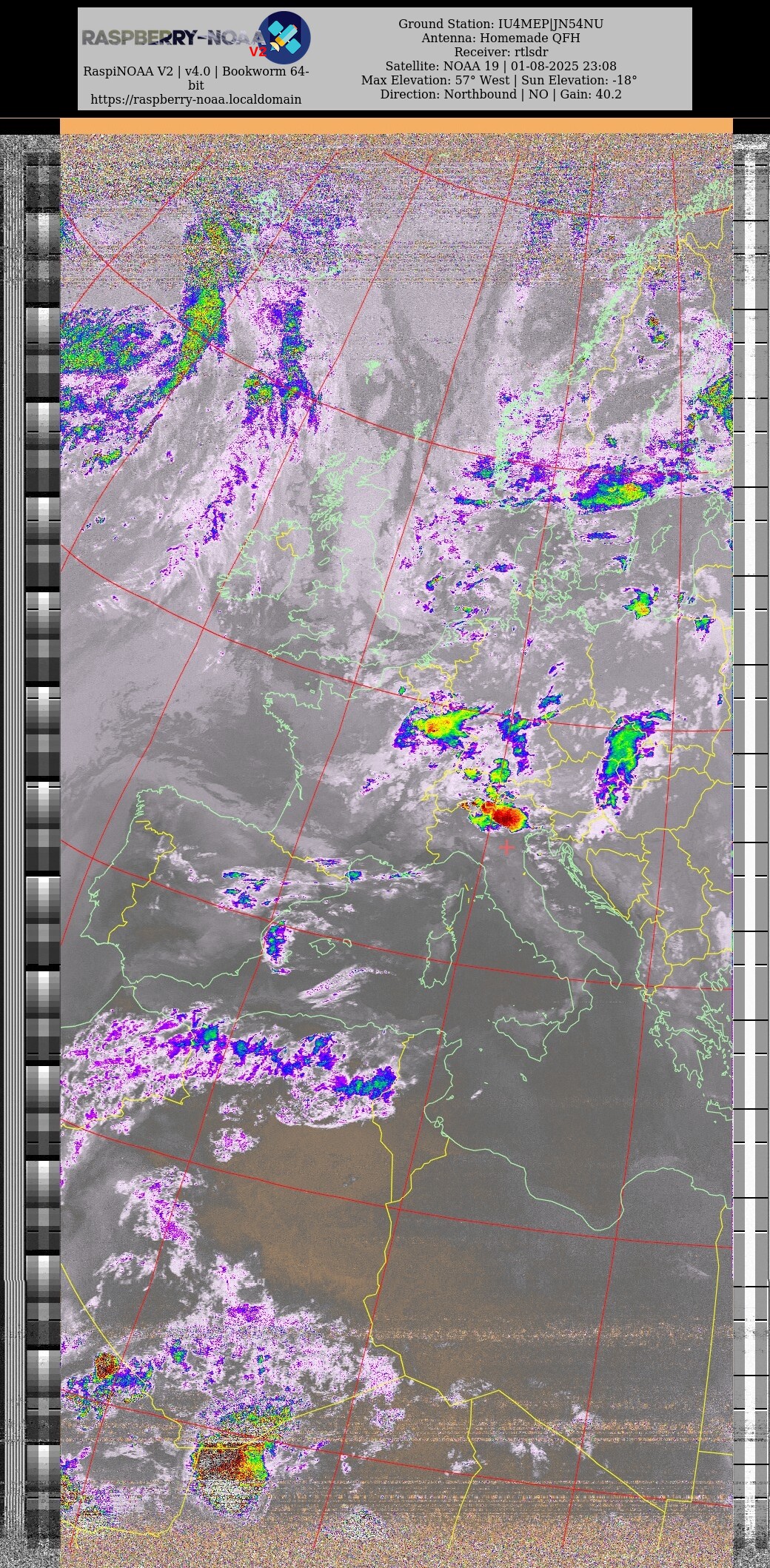Click 'Max Elevation: 57° West | Sun Elevation: -18°' line

tap(499, 80)
